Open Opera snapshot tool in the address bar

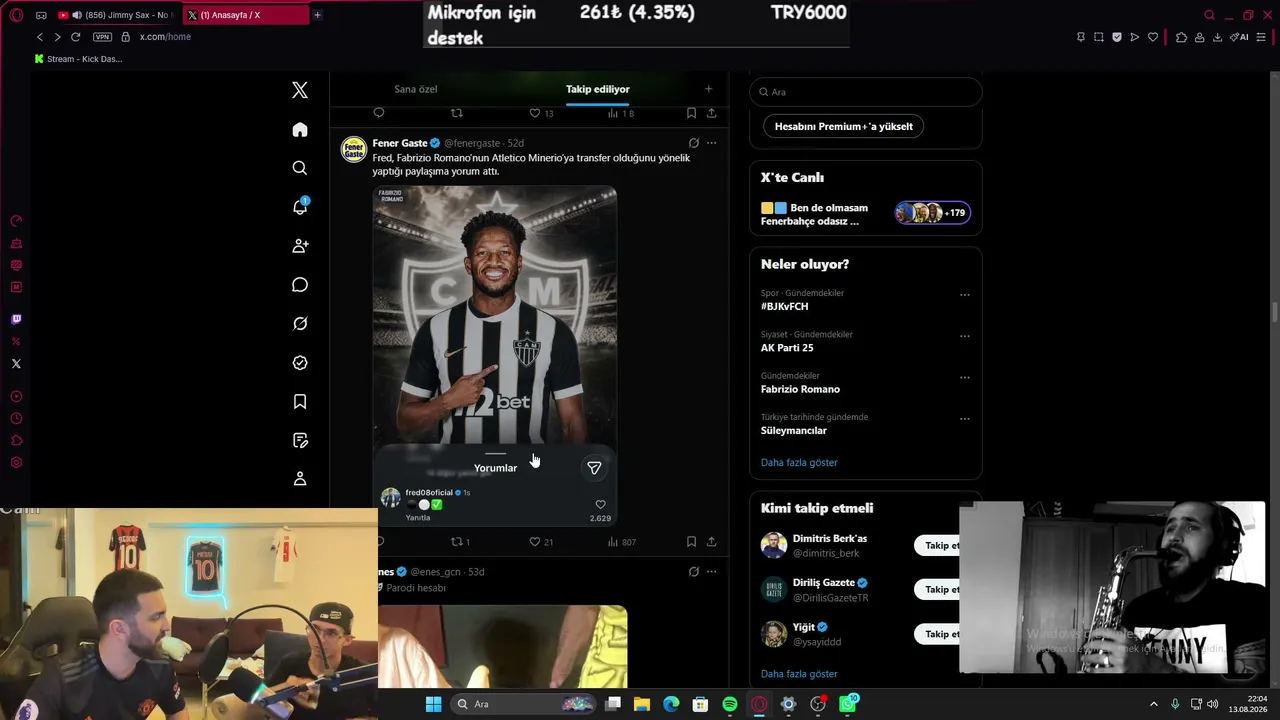point(1099,37)
